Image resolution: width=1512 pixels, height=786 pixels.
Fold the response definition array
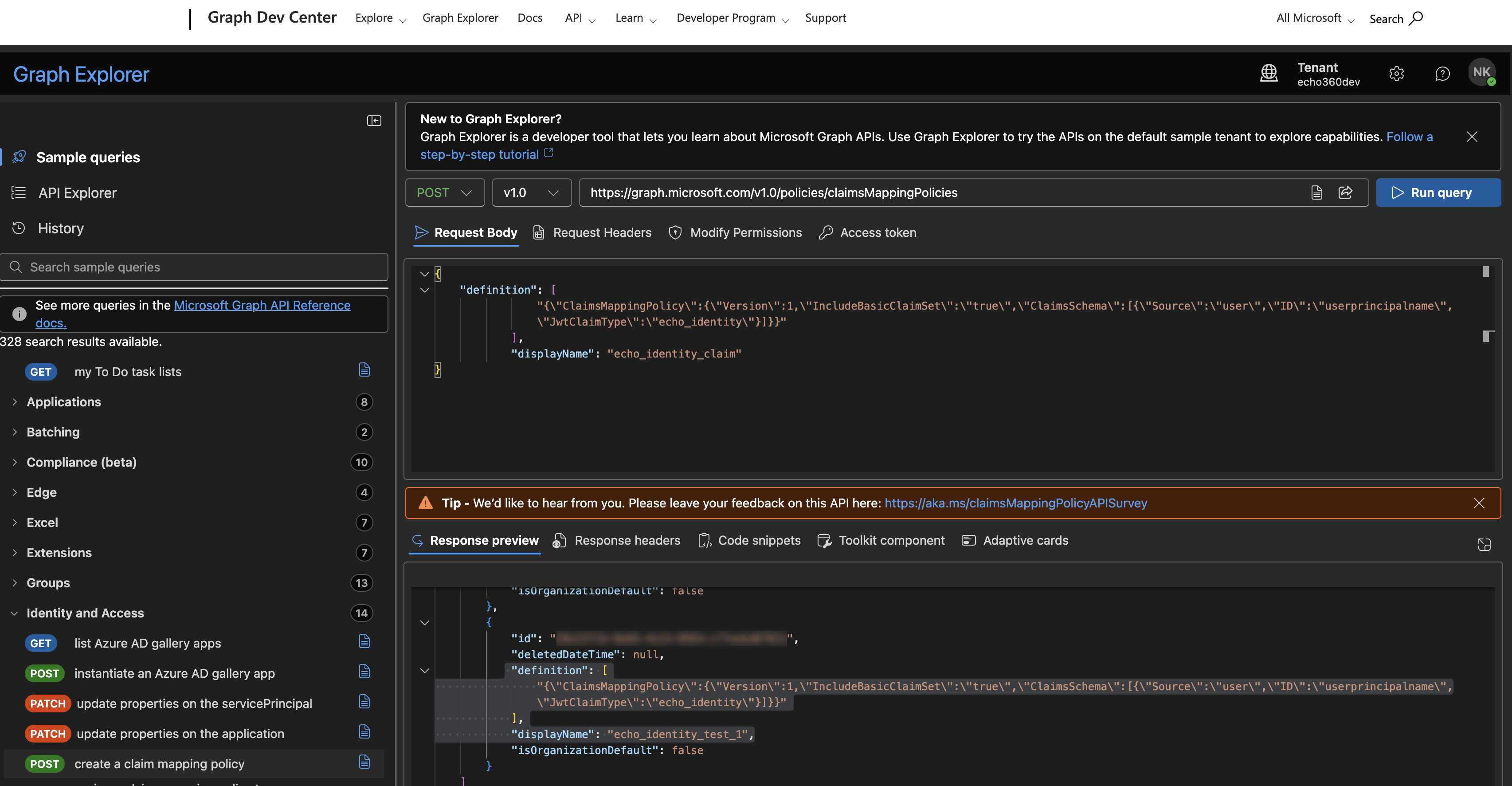click(x=424, y=670)
